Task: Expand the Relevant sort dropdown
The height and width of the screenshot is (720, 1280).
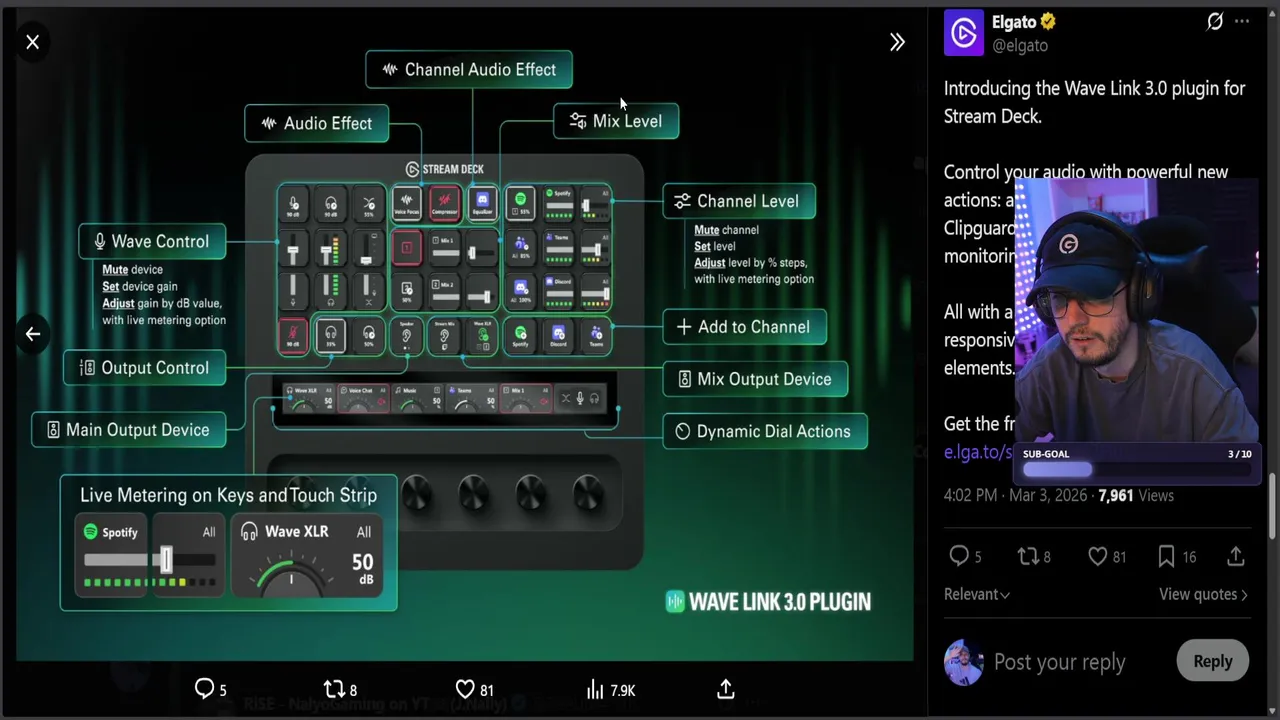Action: coord(977,594)
